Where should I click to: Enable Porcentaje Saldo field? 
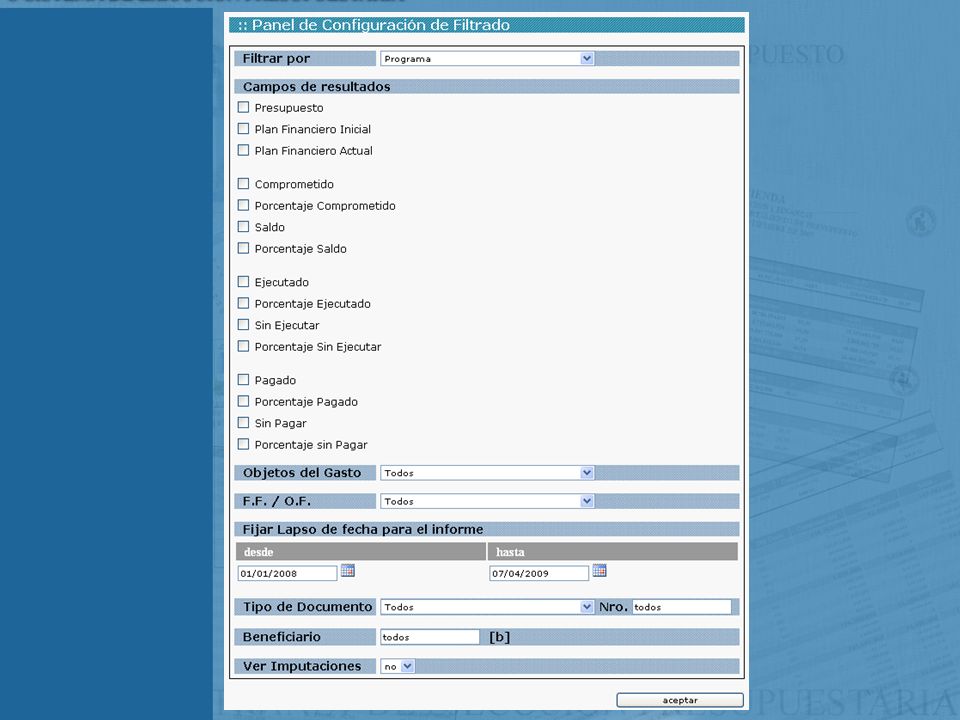click(243, 248)
